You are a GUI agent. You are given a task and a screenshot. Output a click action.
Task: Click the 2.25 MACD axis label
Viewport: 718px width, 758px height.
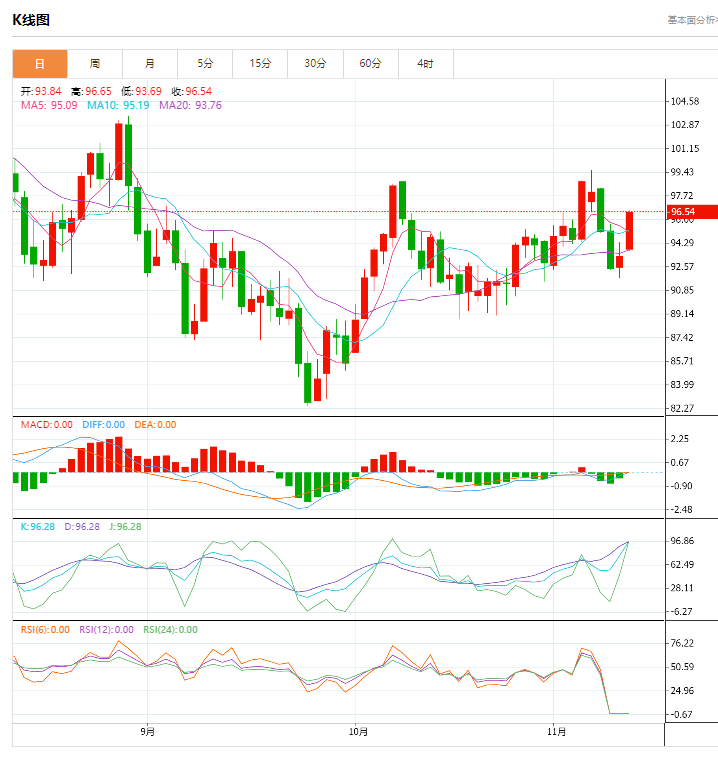click(680, 439)
